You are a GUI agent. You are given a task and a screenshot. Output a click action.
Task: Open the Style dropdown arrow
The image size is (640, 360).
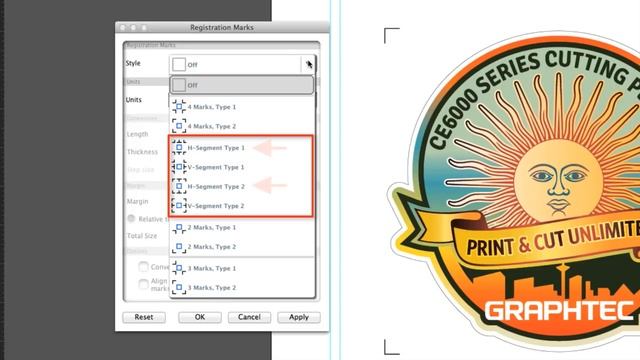pyautogui.click(x=308, y=64)
